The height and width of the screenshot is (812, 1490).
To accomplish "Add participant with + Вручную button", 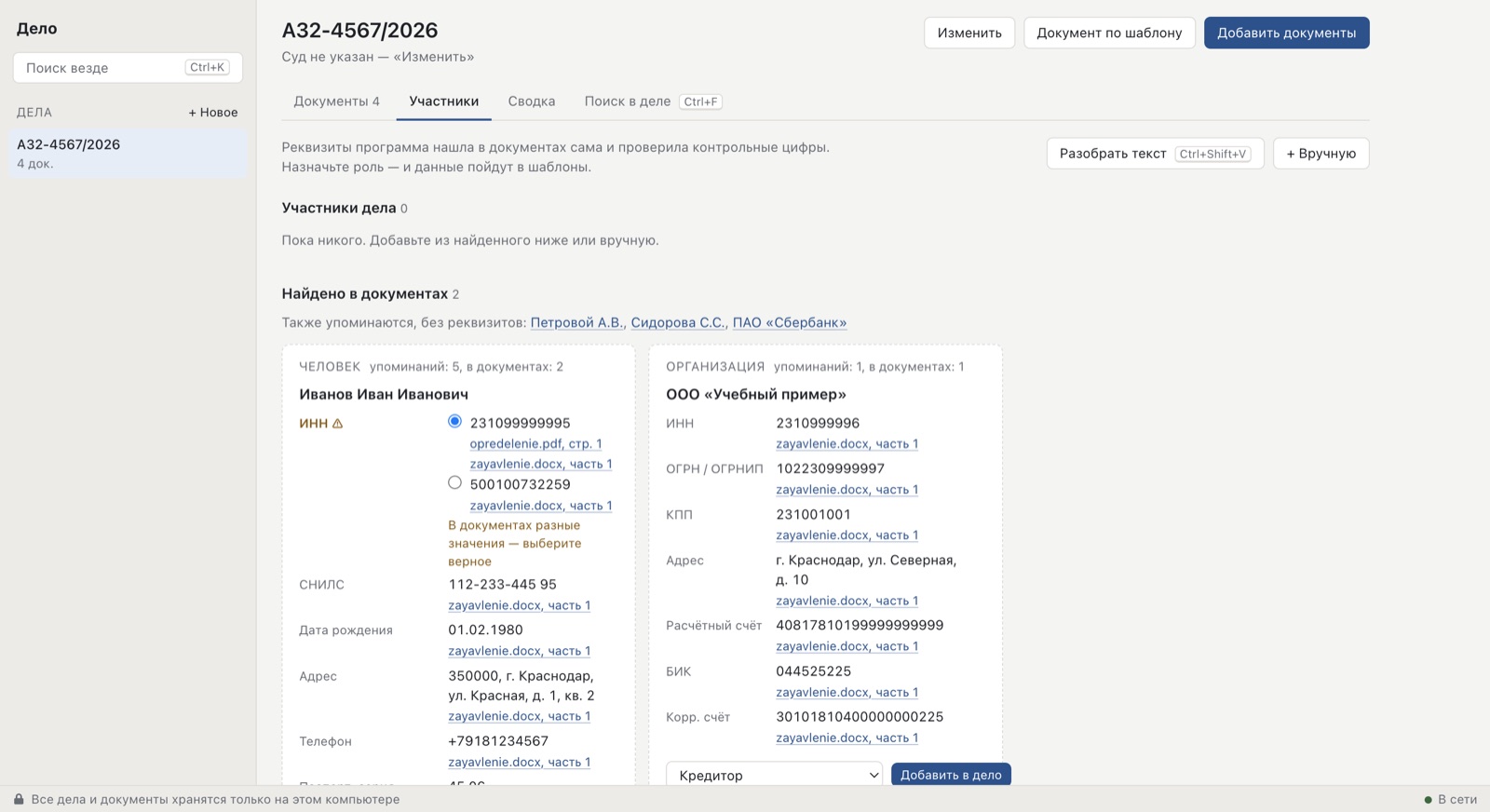I will 1321,154.
